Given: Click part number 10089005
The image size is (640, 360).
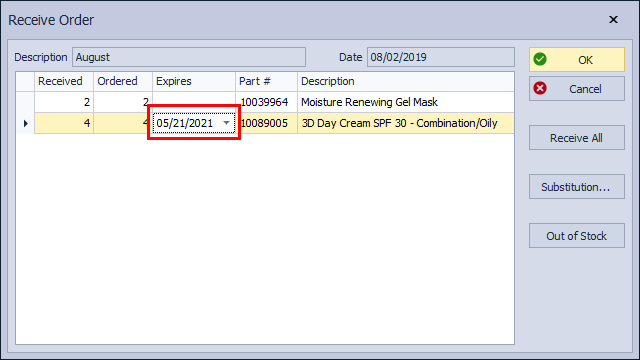Looking at the screenshot, I should (x=264, y=123).
